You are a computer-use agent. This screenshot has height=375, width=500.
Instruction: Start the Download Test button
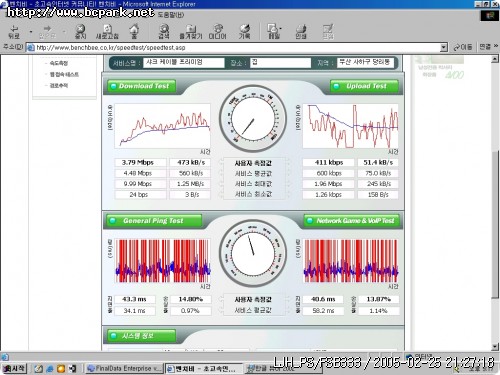tap(141, 86)
